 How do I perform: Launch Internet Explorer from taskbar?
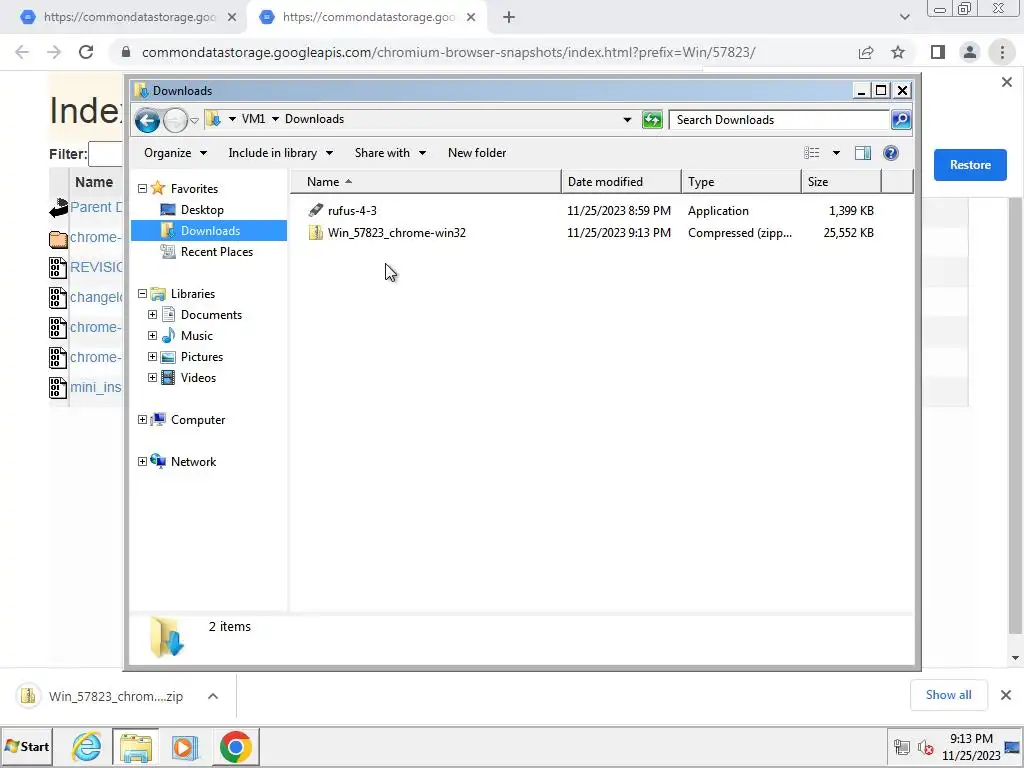pyautogui.click(x=87, y=746)
